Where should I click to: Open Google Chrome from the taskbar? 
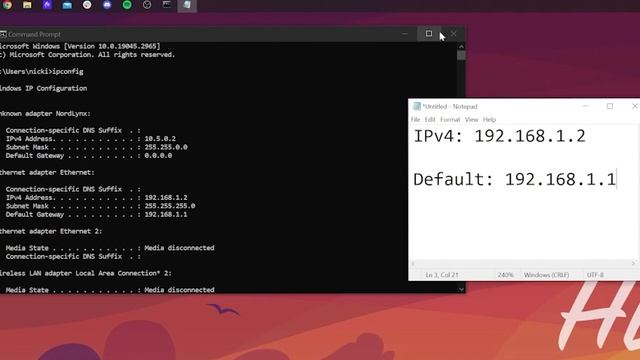coord(7,5)
